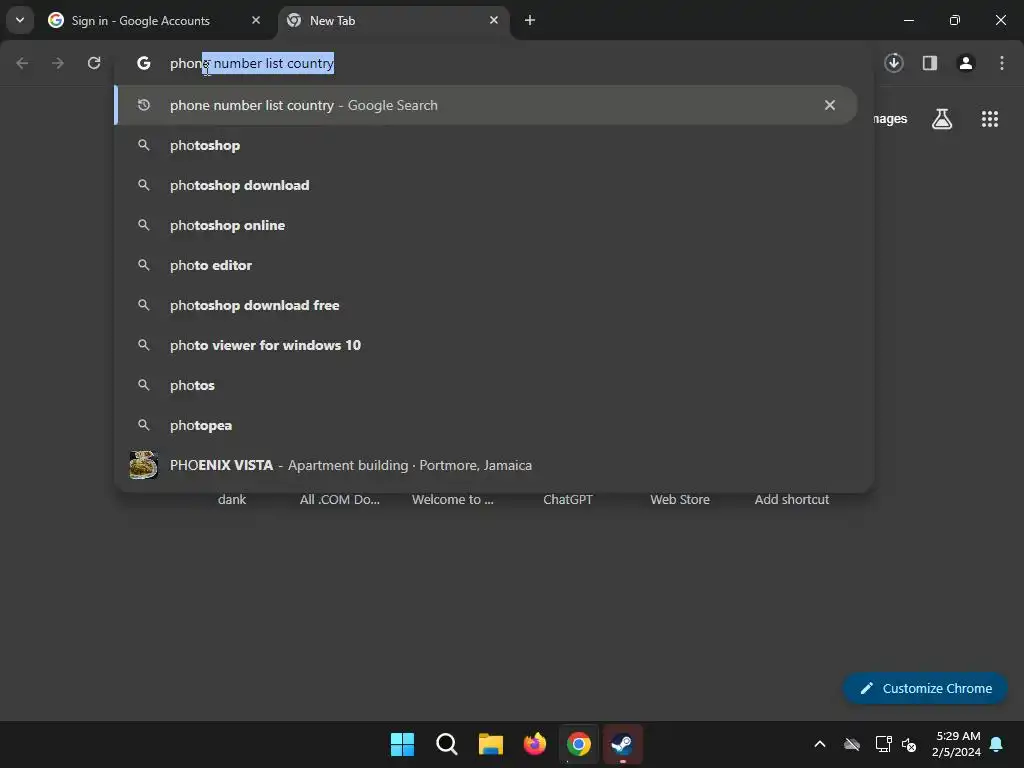
Task: Minimize the Chrome window
Action: coord(908,20)
